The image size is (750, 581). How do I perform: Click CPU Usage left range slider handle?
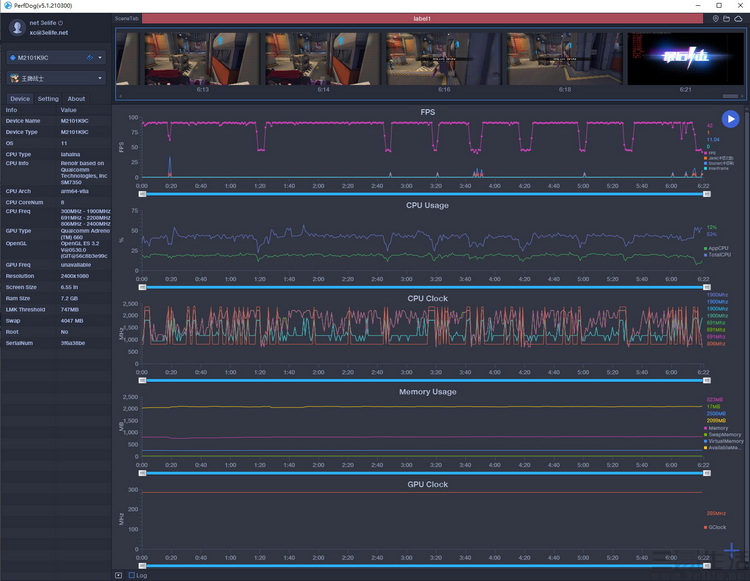click(142, 287)
